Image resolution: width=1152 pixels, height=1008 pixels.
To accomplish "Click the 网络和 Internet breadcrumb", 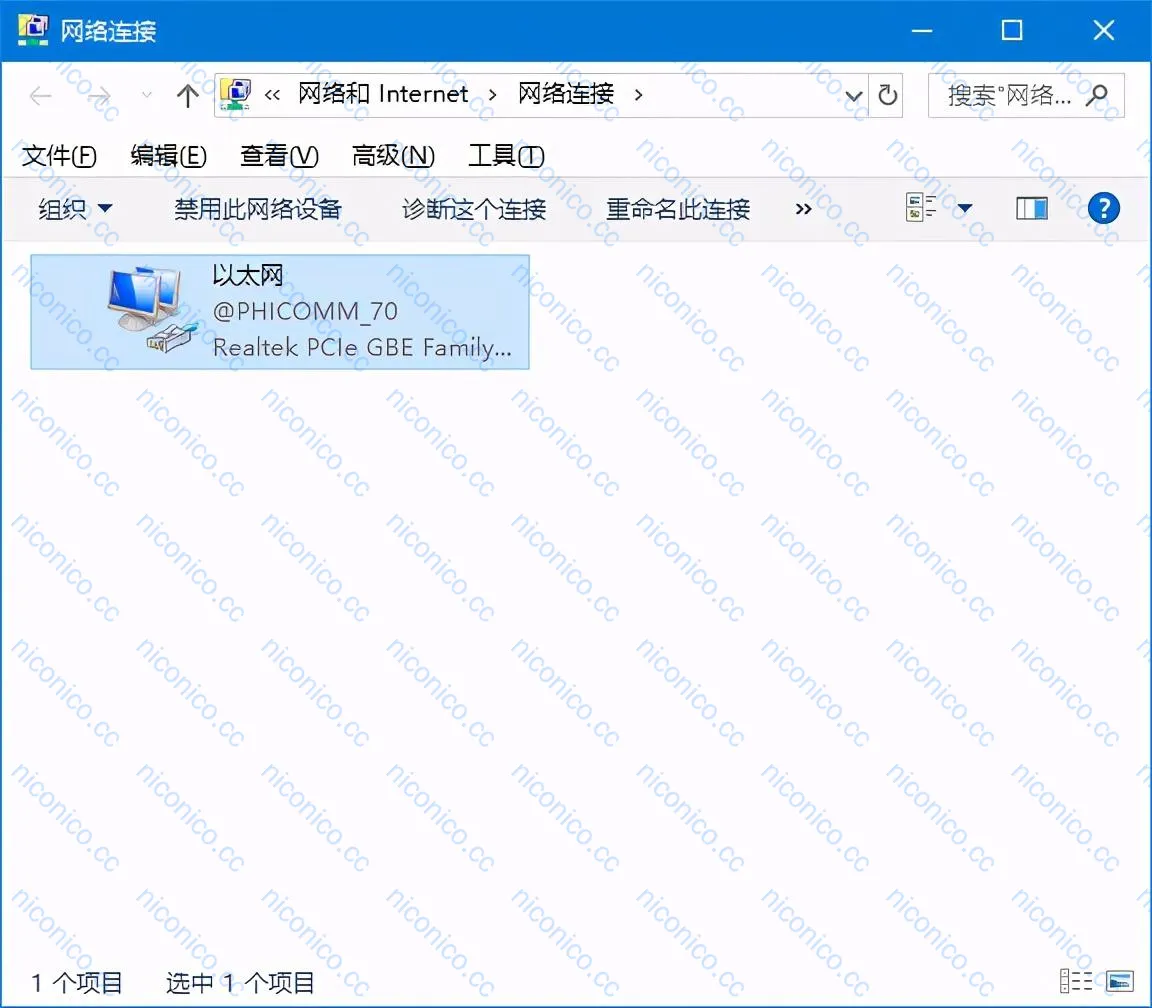I will [383, 94].
